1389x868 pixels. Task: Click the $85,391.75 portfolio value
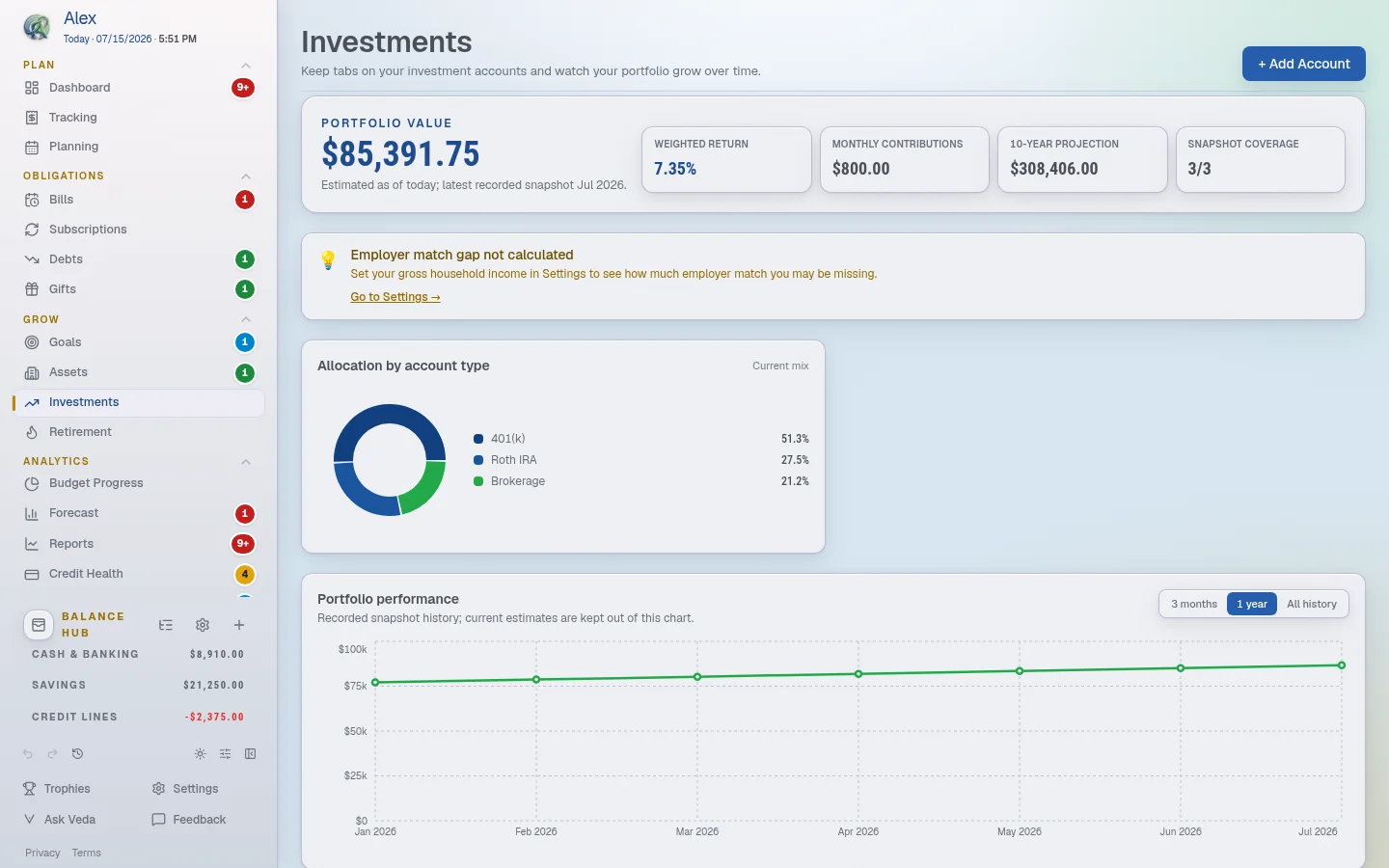[x=400, y=154]
